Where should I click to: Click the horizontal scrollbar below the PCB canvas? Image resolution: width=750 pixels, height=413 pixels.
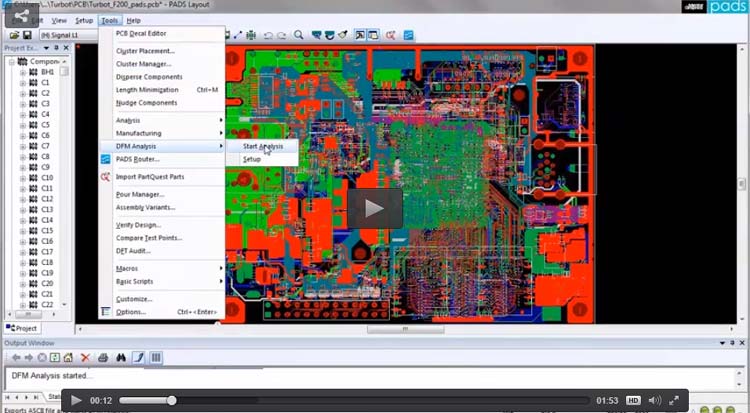(x=405, y=329)
